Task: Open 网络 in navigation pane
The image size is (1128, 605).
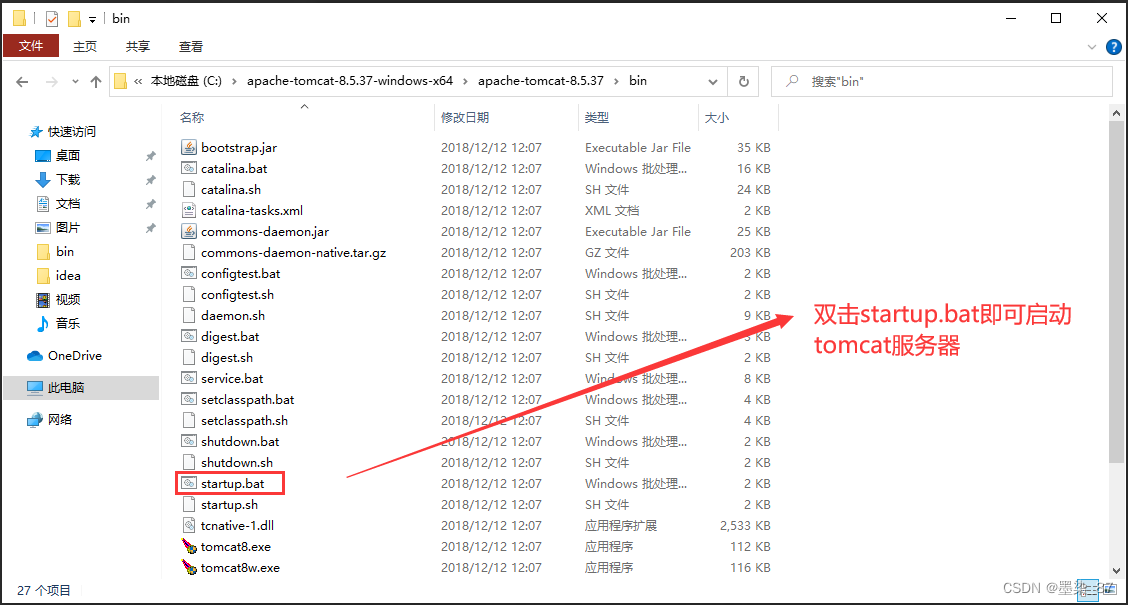Action: [50, 419]
